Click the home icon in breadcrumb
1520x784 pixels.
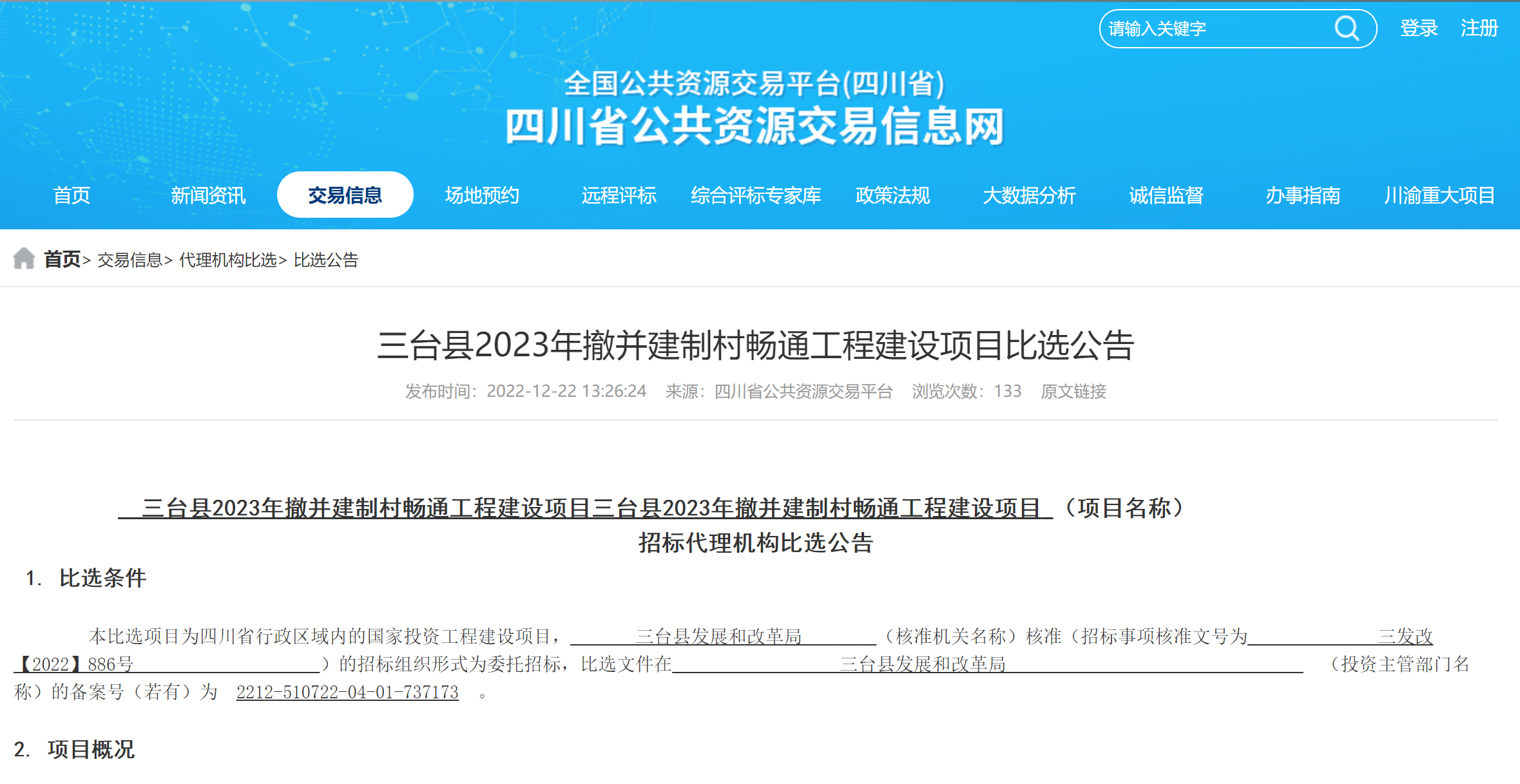click(x=24, y=258)
